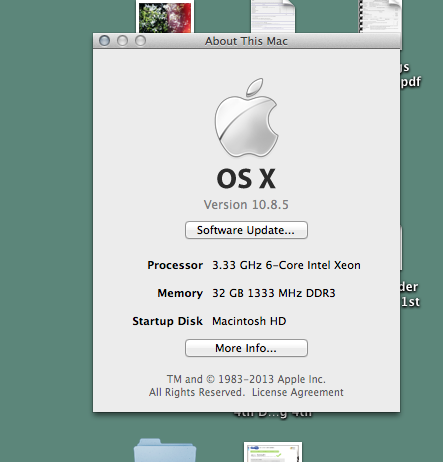The width and height of the screenshot is (443, 462).
Task: Click the Memory label
Action: pos(180,293)
